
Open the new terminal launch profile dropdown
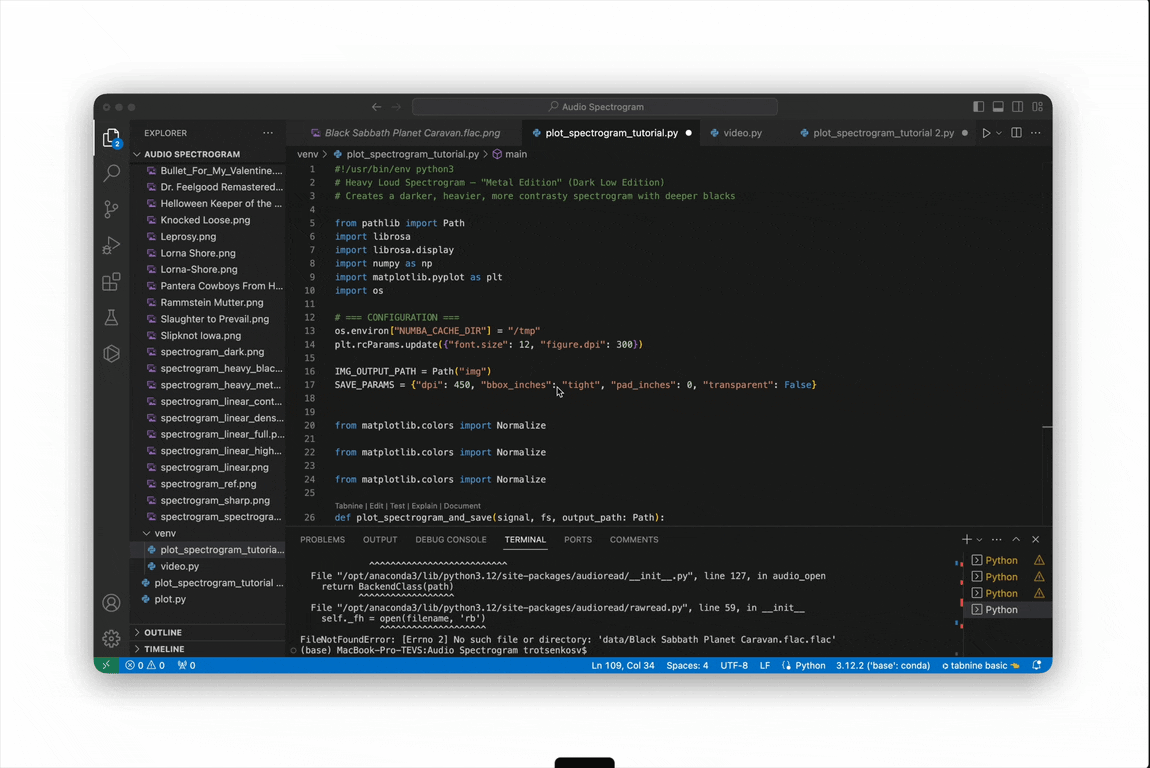pos(980,540)
